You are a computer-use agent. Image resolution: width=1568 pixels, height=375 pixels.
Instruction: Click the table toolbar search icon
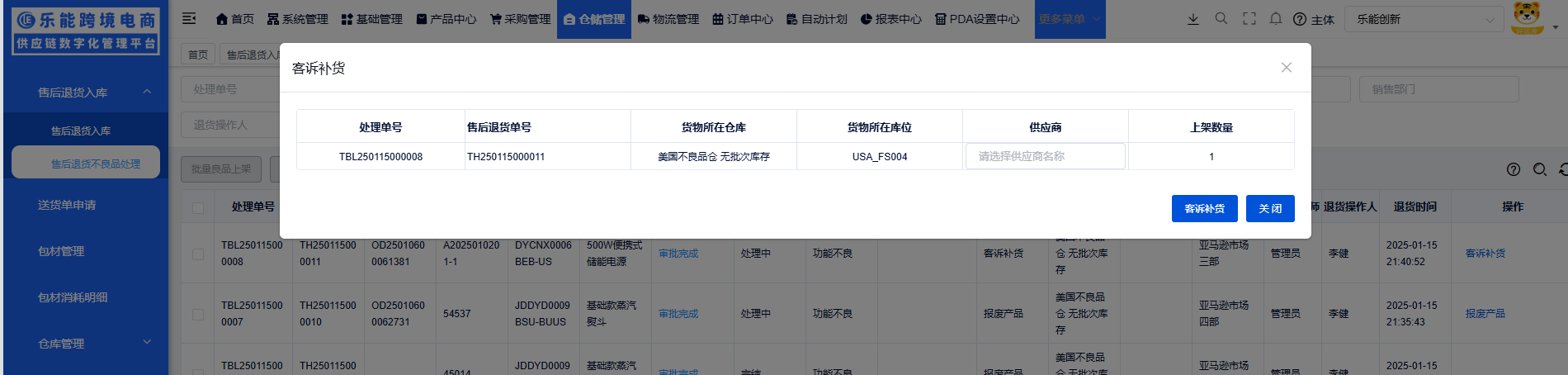pos(1540,169)
